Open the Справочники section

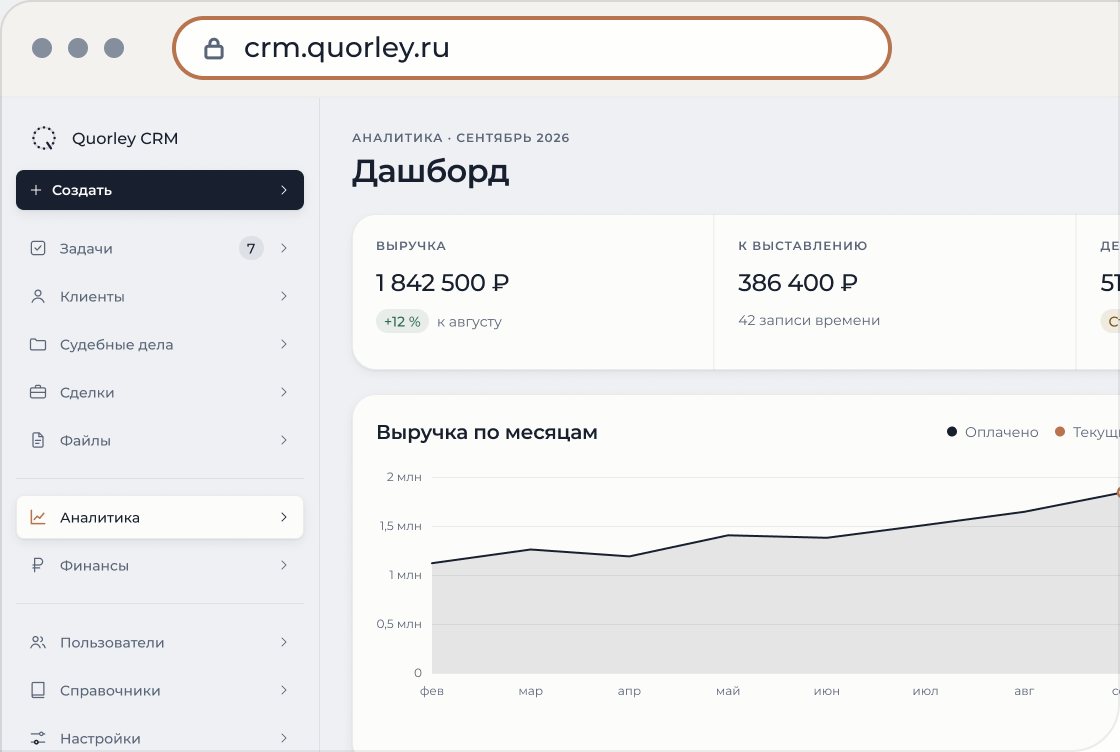160,690
